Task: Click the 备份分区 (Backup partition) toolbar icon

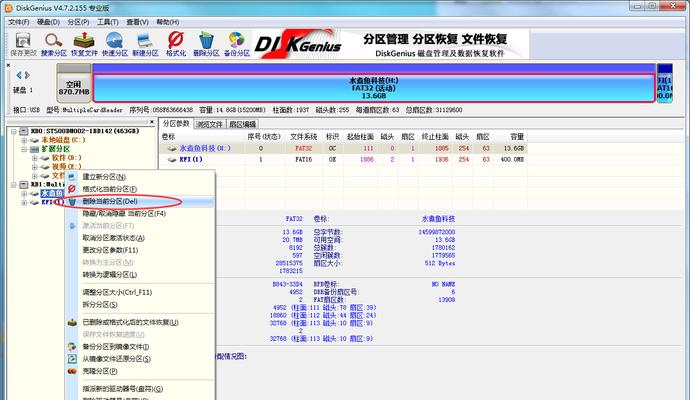Action: click(x=237, y=44)
